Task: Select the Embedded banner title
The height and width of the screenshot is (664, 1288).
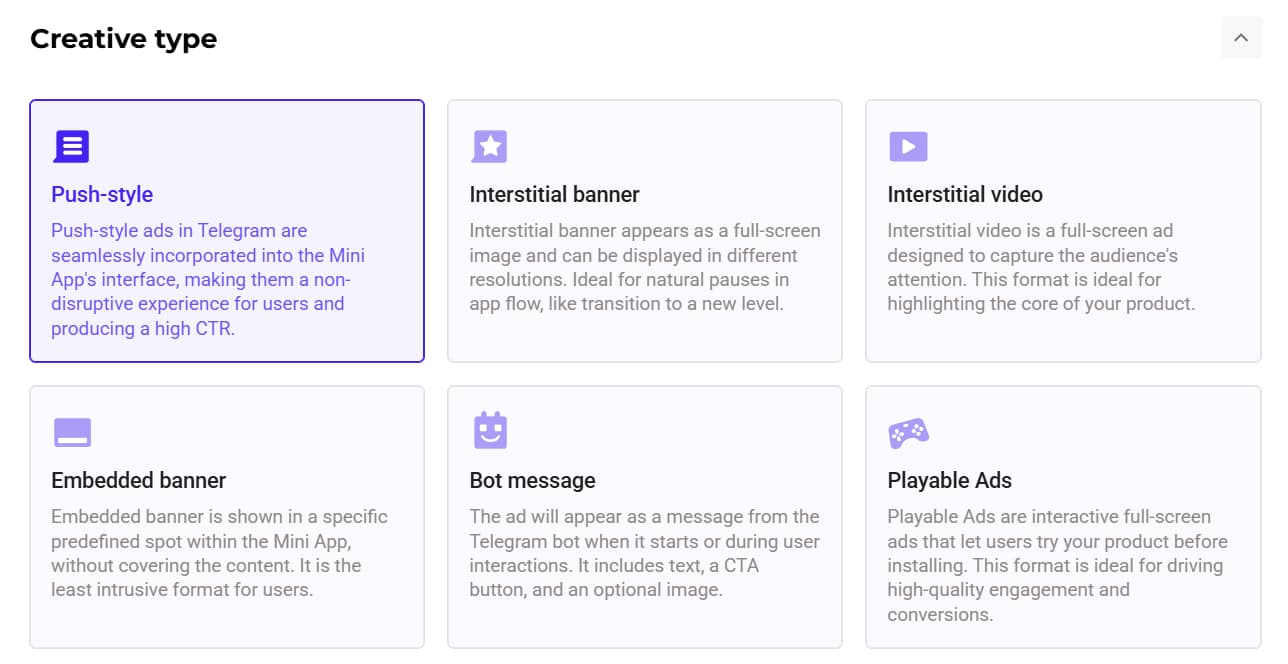Action: coord(139,480)
